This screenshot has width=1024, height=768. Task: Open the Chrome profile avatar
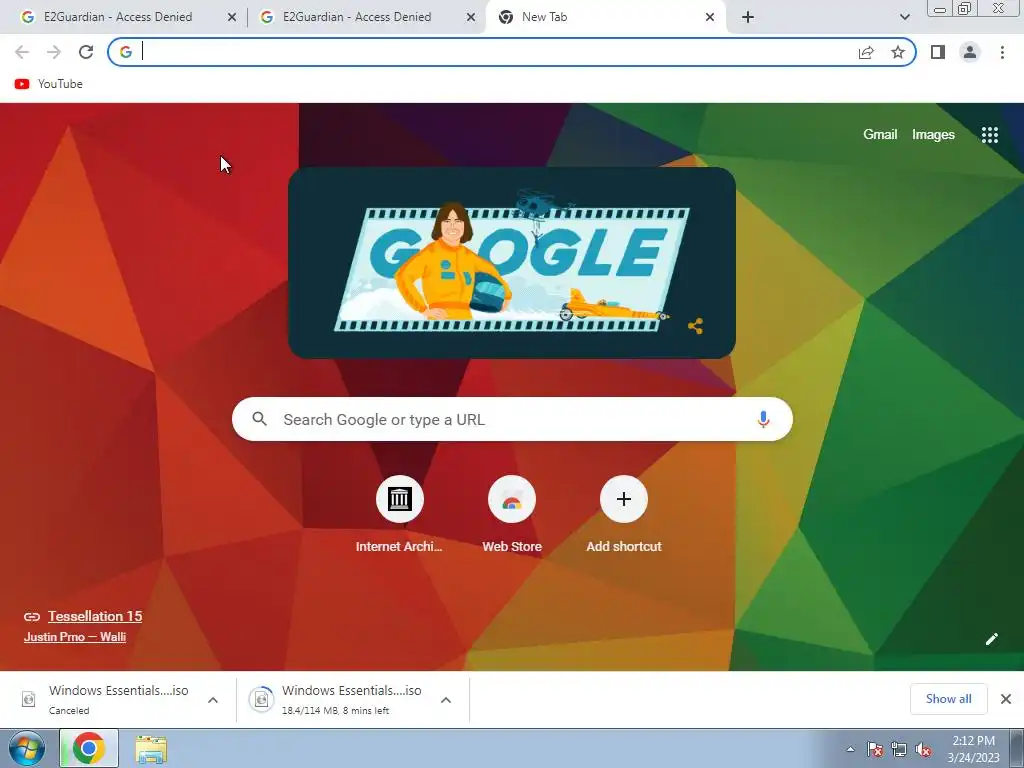point(970,52)
